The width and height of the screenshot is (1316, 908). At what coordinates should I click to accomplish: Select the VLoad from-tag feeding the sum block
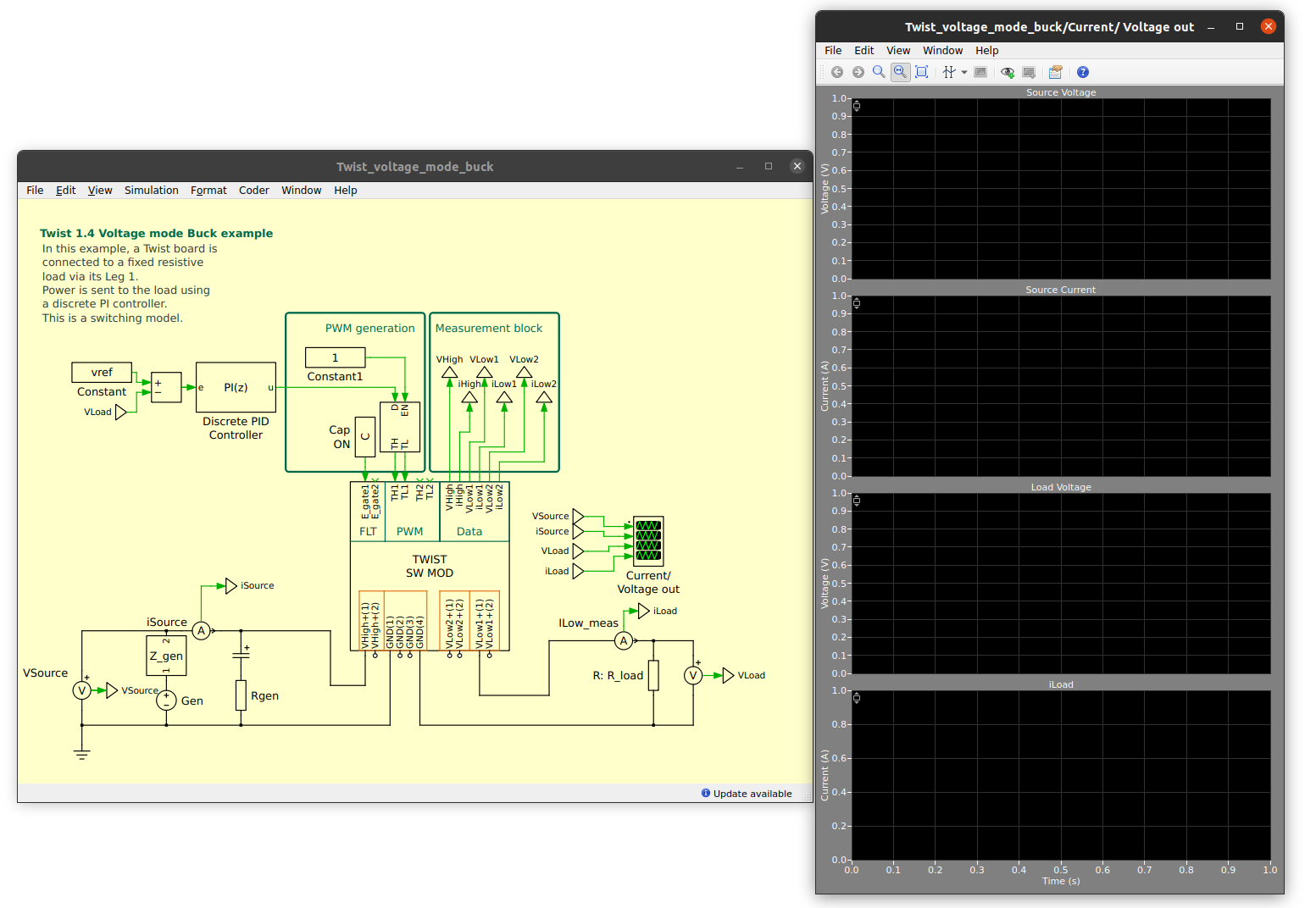pyautogui.click(x=121, y=412)
